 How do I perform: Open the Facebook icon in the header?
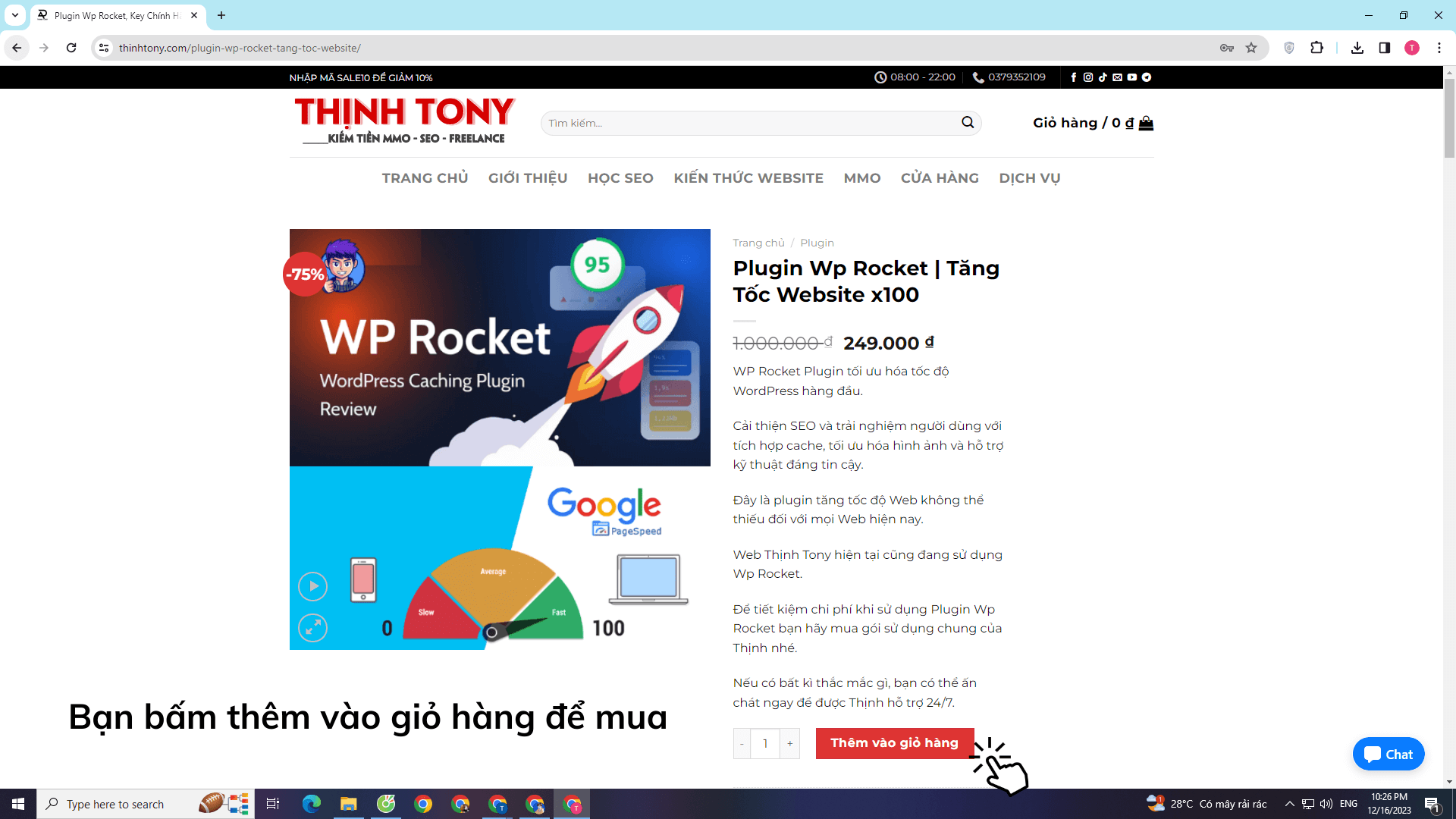click(1074, 77)
